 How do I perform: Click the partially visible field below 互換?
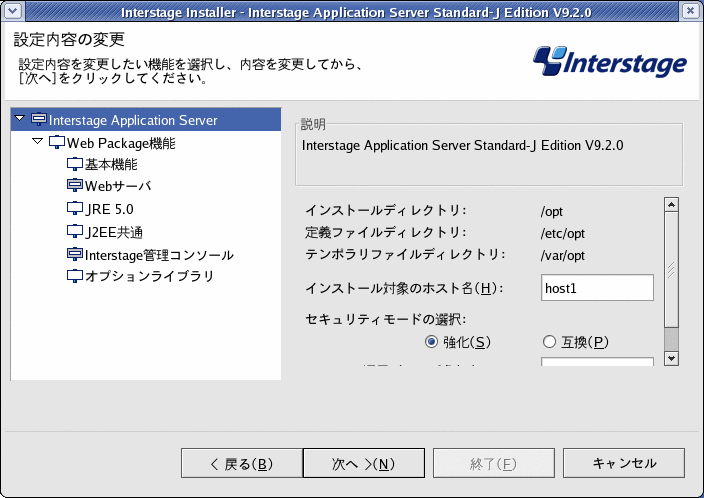pyautogui.click(x=597, y=361)
